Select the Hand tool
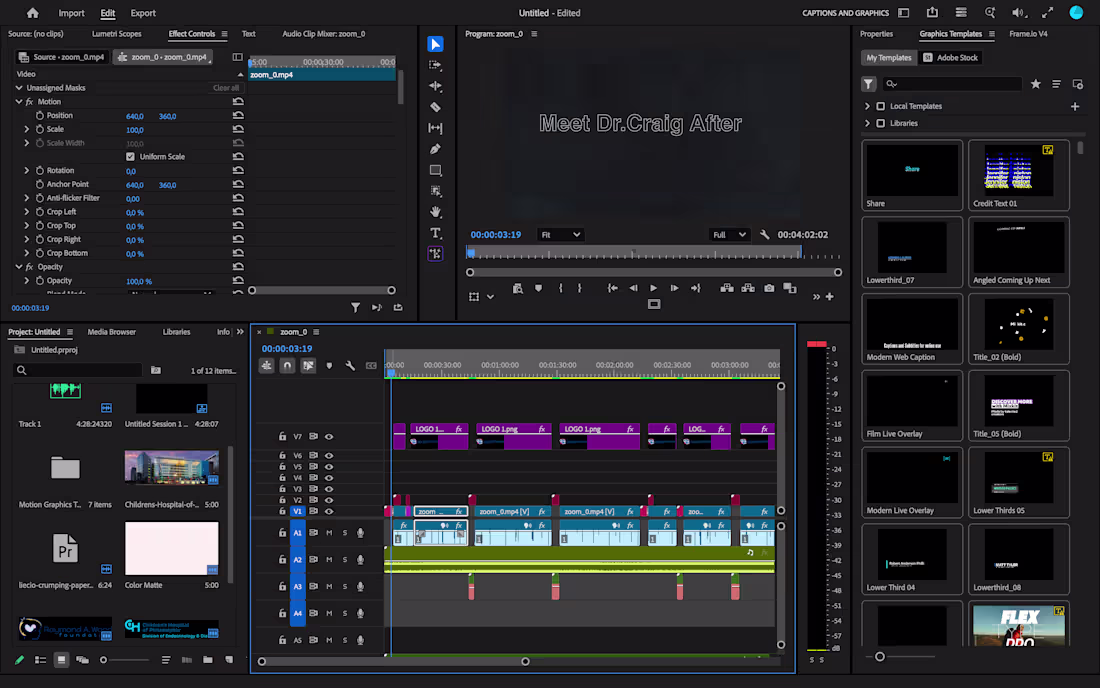 435,212
